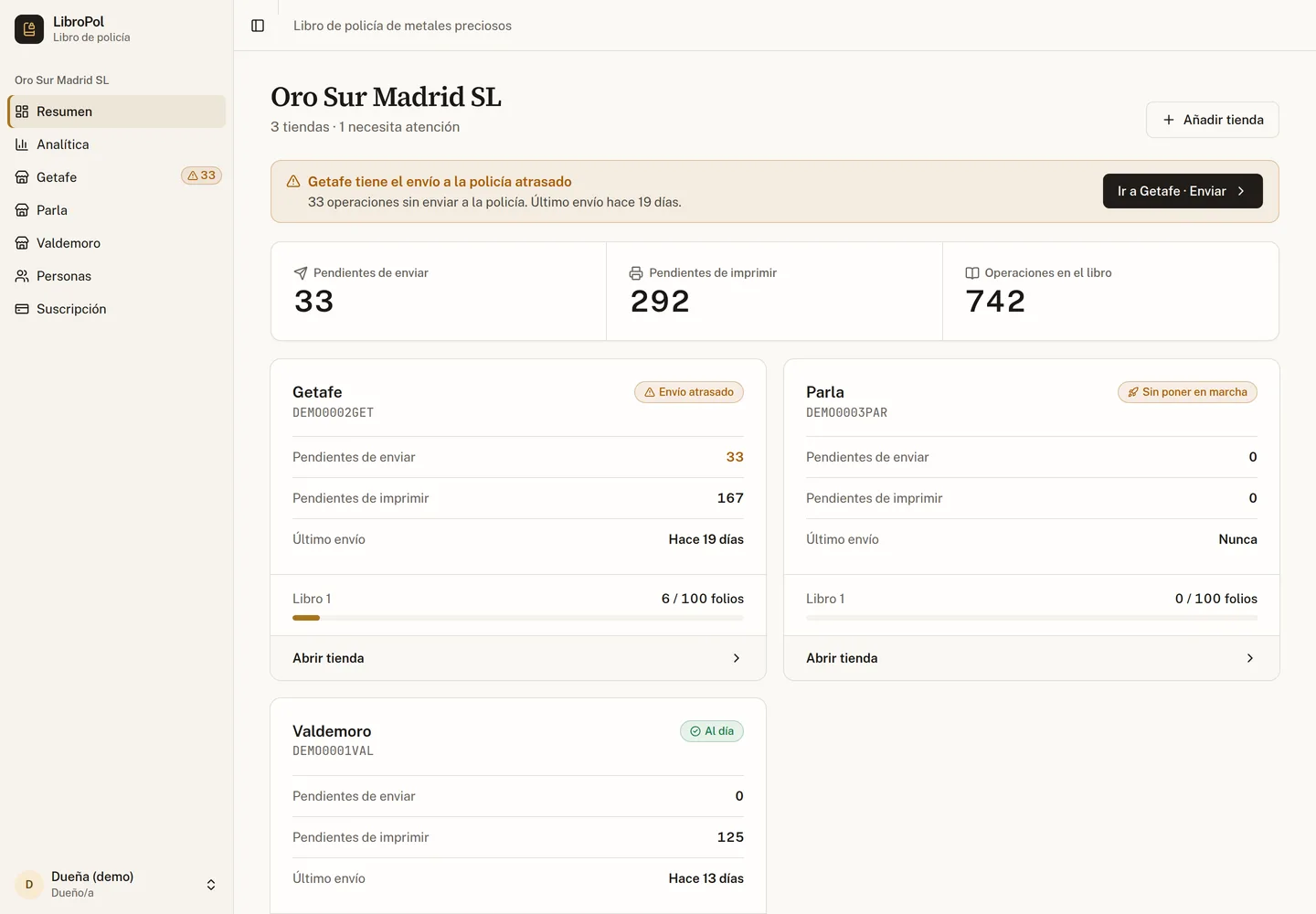Open Suscripción from the sidebar
This screenshot has height=914, width=1316.
[x=117, y=309]
